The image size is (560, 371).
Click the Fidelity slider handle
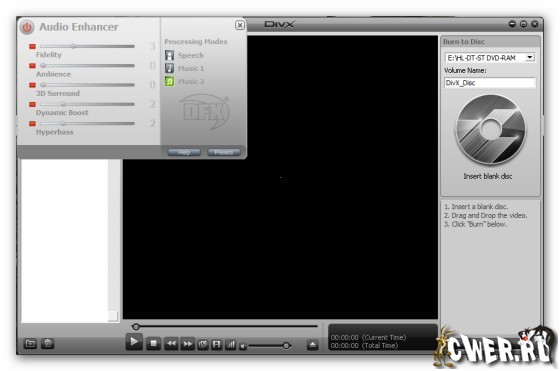[73, 46]
